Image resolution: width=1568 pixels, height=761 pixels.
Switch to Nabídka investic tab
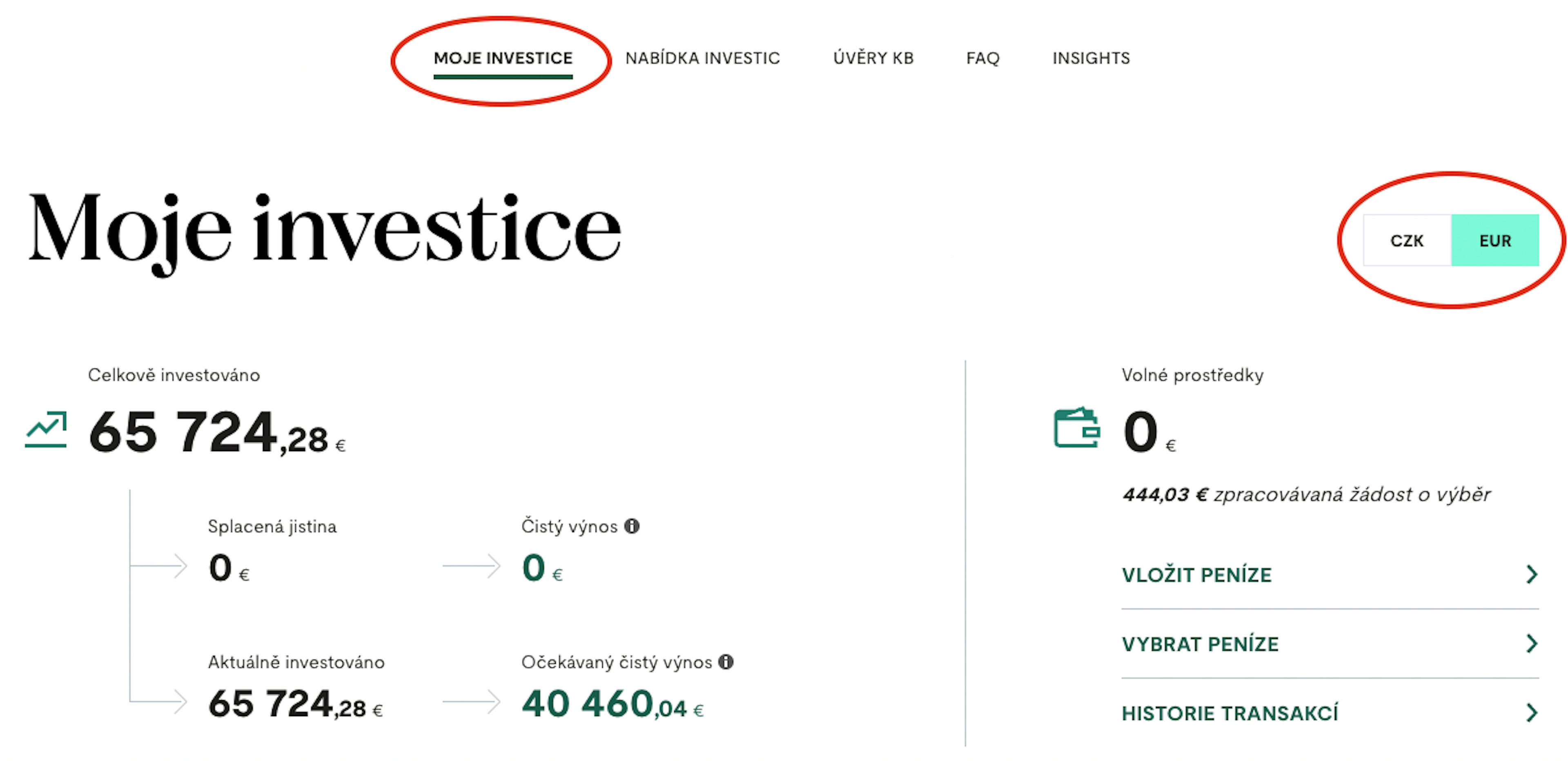click(x=702, y=58)
